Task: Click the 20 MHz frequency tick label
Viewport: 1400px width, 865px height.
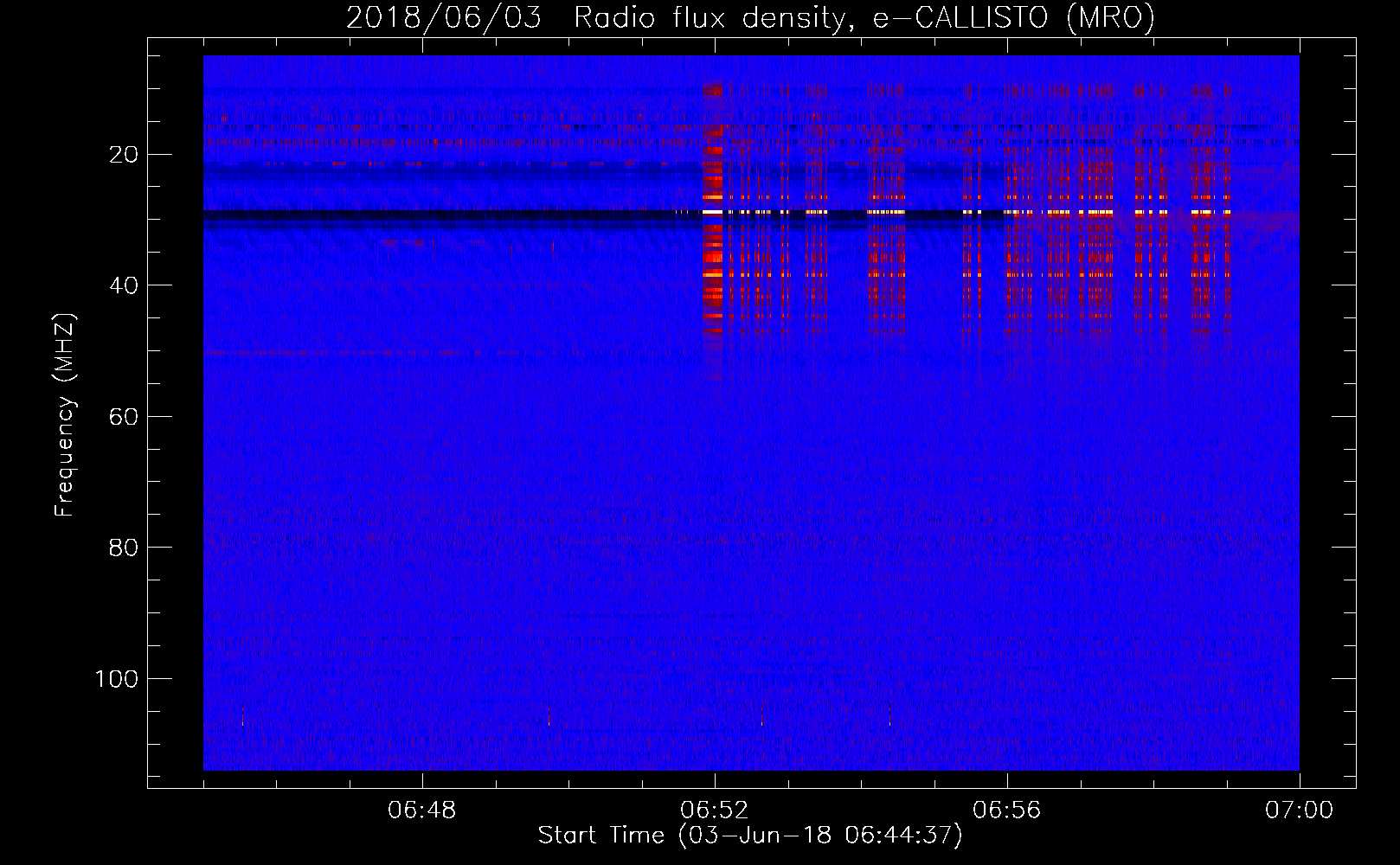Action: coord(124,155)
